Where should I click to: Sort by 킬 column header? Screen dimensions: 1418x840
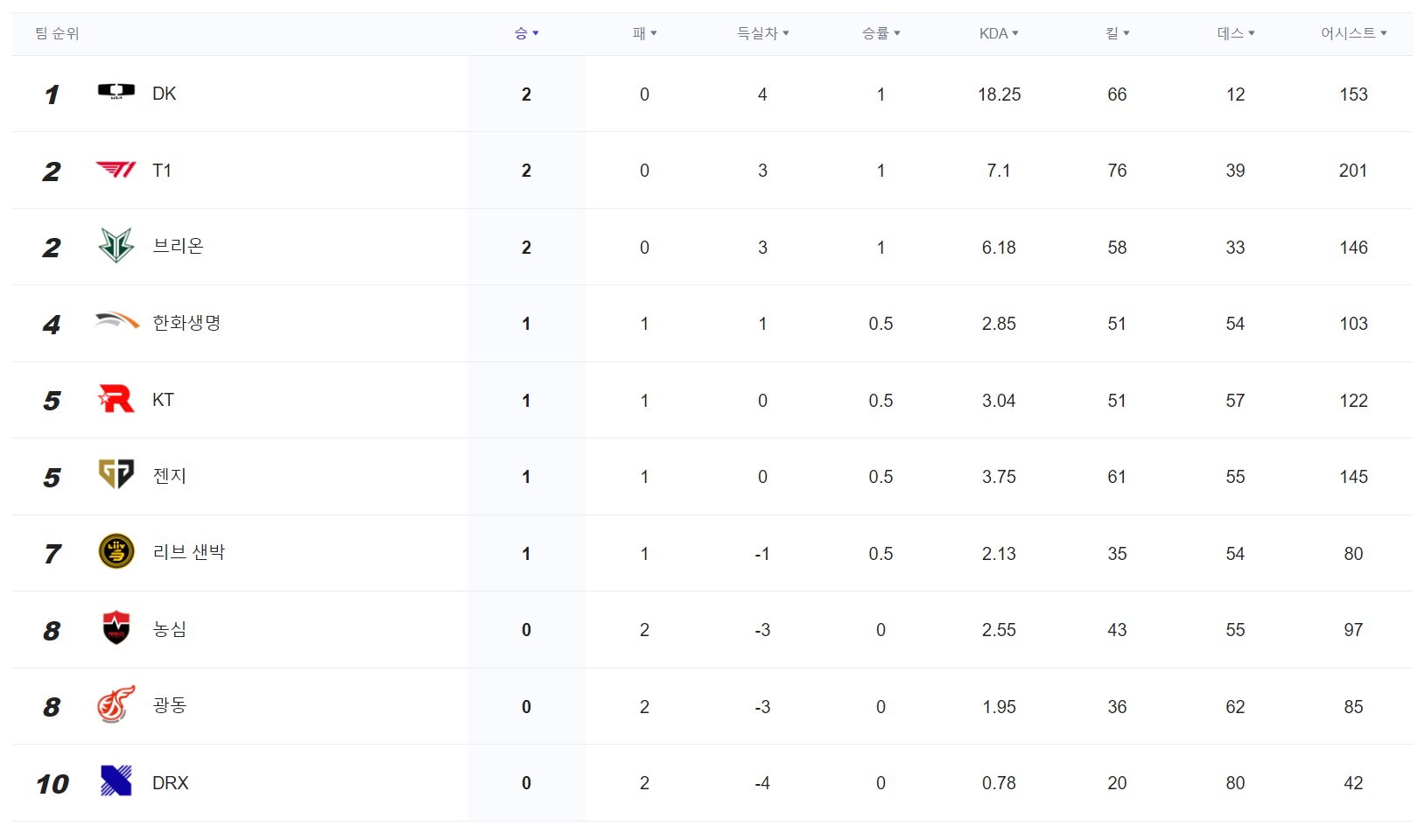(x=1117, y=33)
